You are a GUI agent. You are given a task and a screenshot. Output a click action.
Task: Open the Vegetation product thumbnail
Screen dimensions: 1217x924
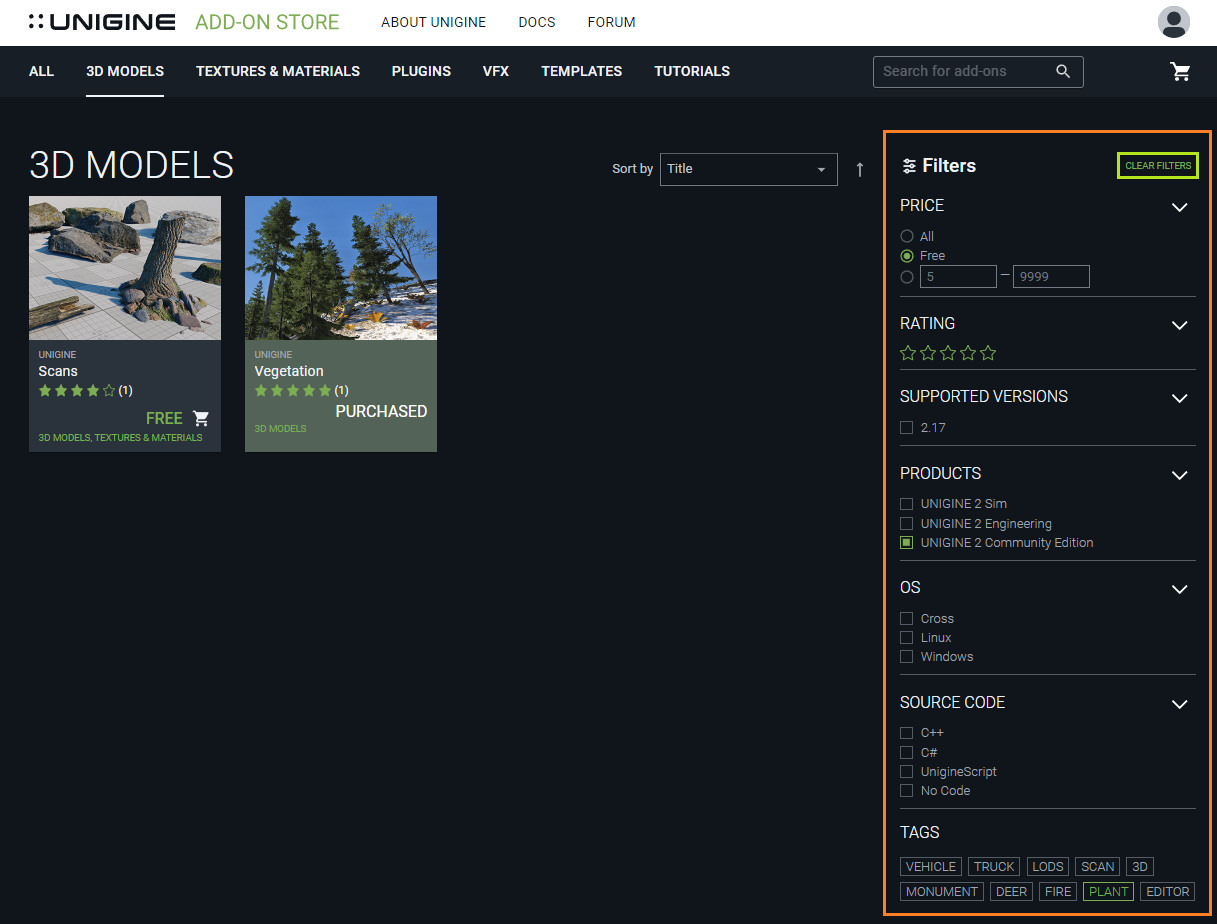coord(341,268)
